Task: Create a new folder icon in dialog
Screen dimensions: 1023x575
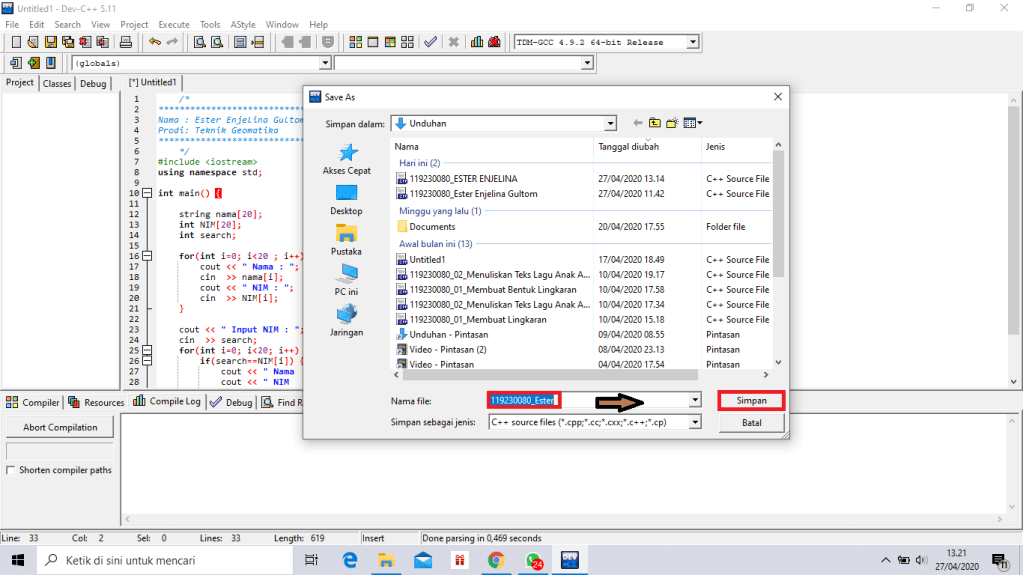Action: click(x=673, y=123)
